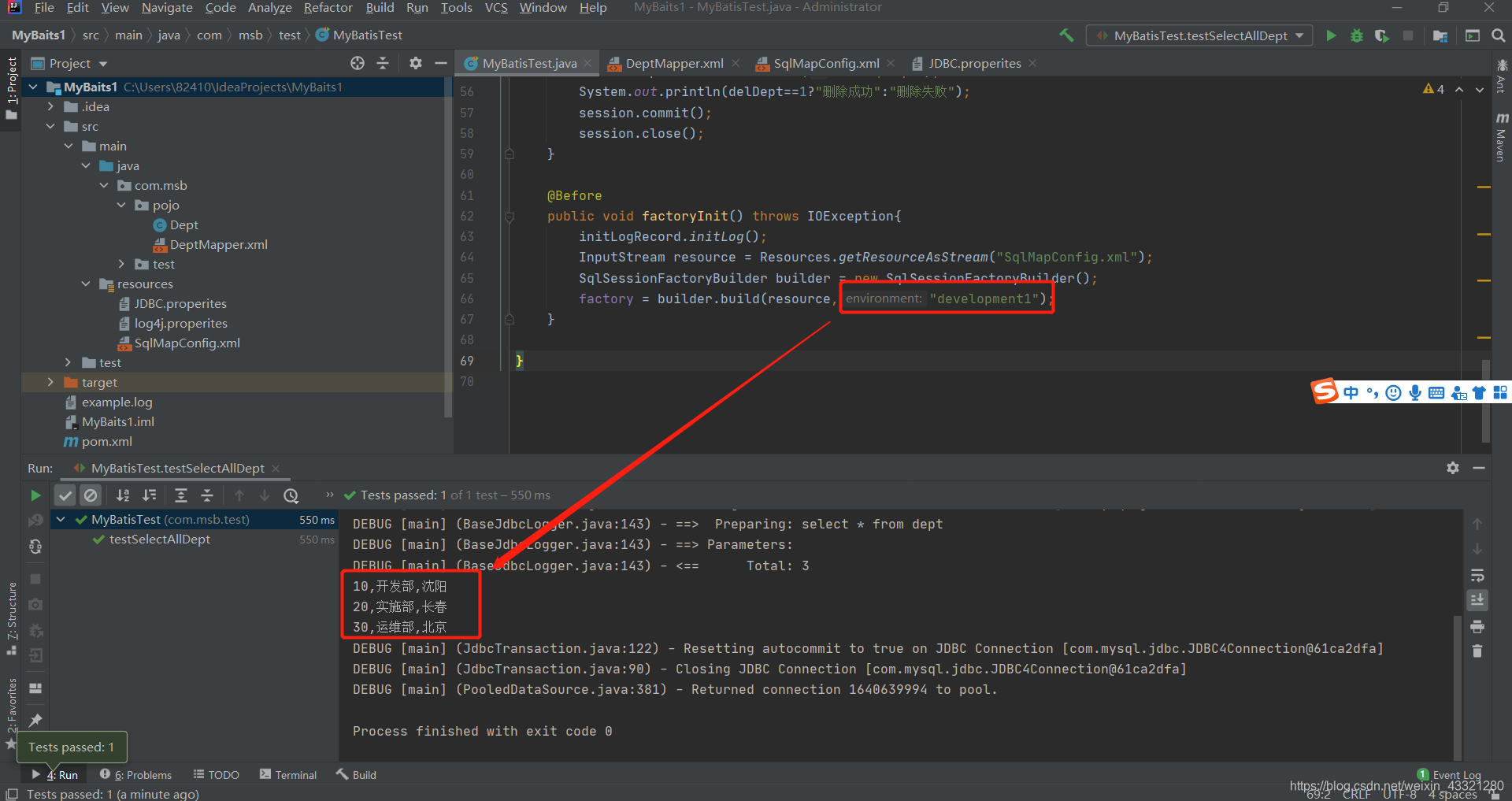Open the run configuration dropdown
Screen dimensions: 1512x801
[x=1199, y=35]
